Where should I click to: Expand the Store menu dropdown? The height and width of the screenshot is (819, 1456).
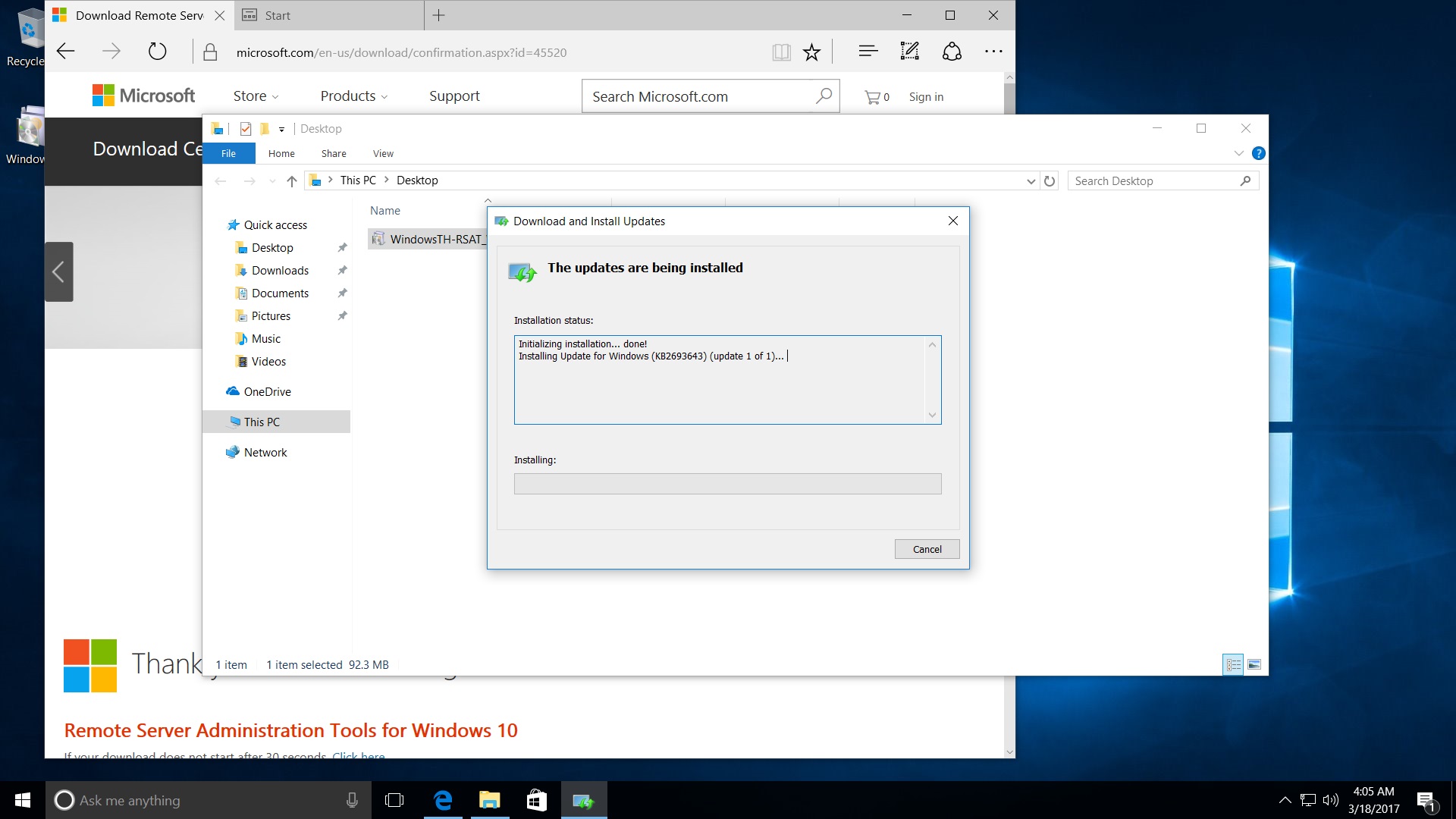tap(256, 96)
